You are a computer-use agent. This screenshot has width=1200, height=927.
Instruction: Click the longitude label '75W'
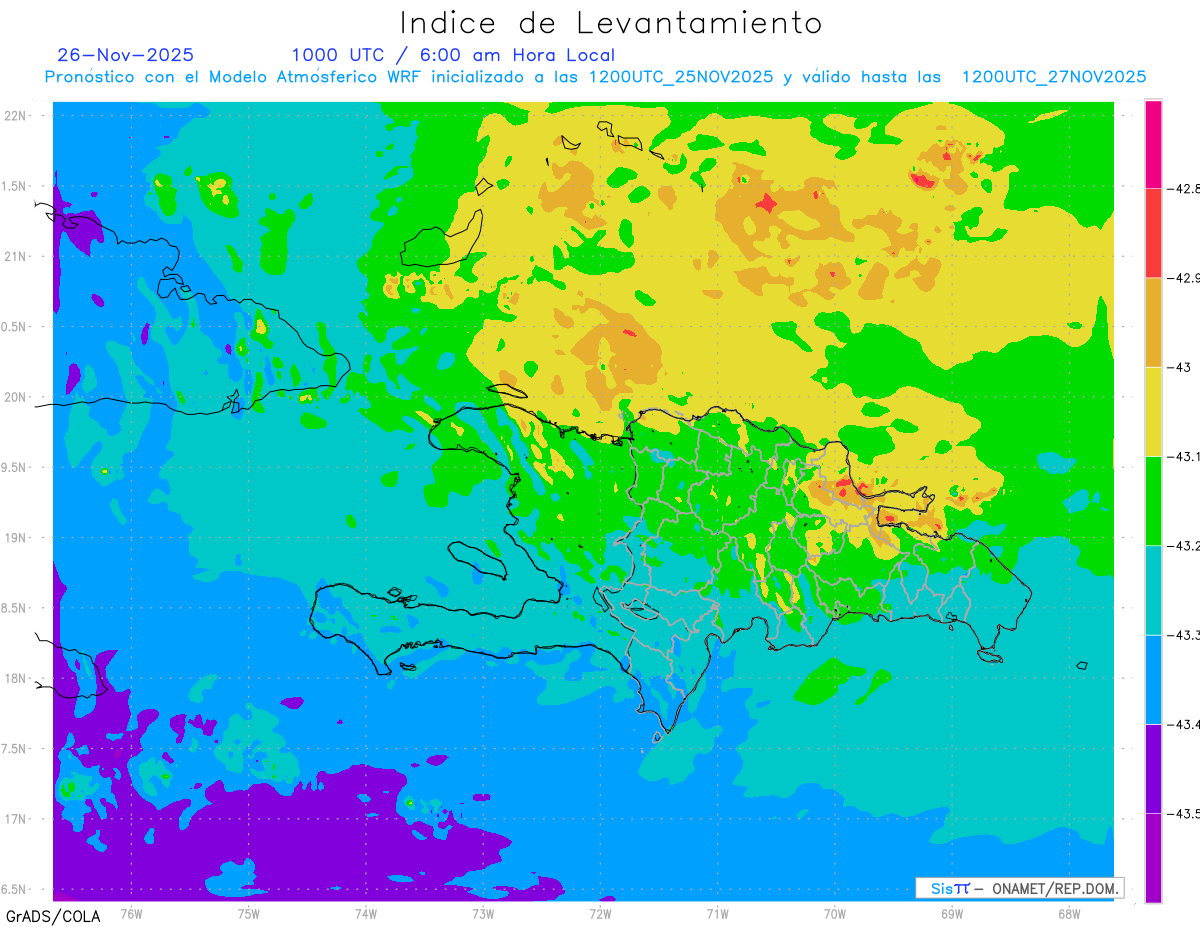click(x=249, y=913)
